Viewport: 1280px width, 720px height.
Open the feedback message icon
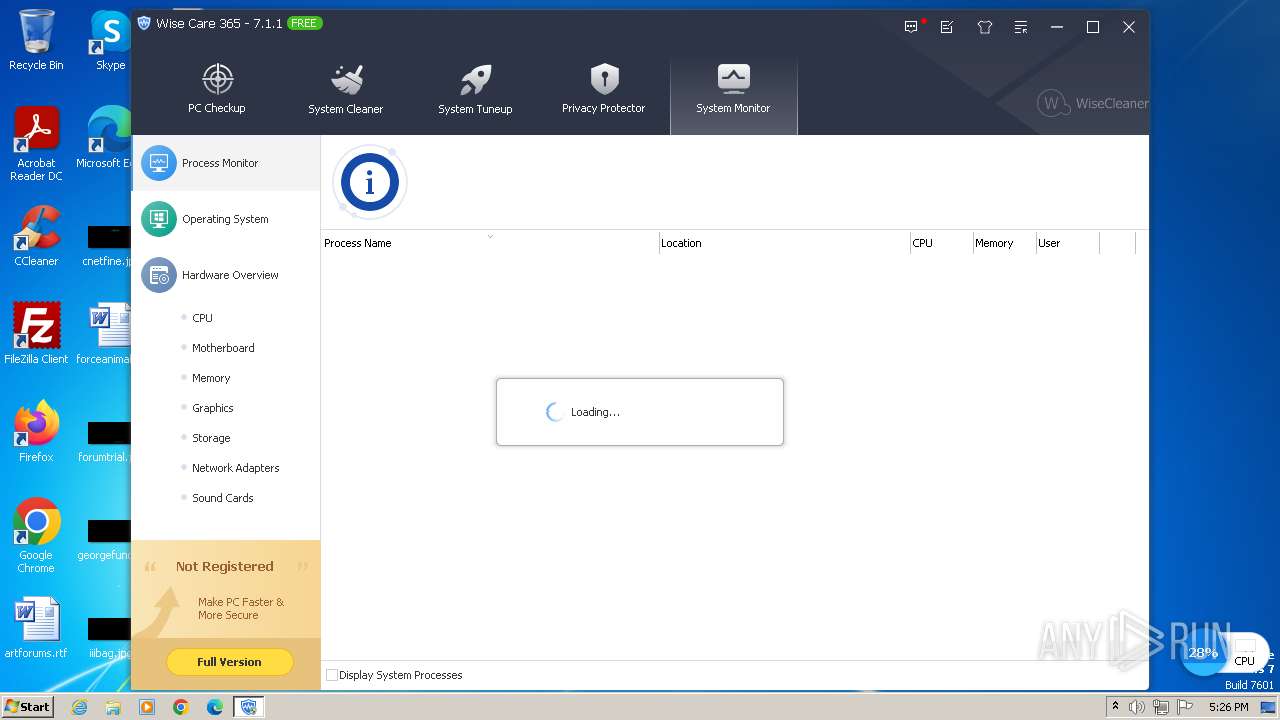tap(911, 27)
